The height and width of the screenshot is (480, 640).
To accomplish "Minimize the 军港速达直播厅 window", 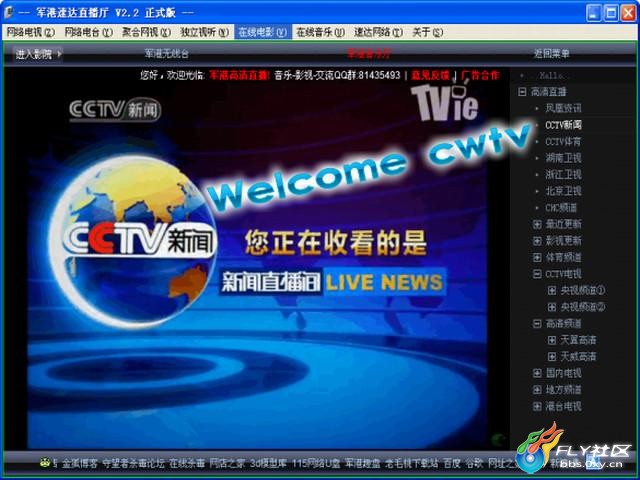I will pyautogui.click(x=593, y=13).
